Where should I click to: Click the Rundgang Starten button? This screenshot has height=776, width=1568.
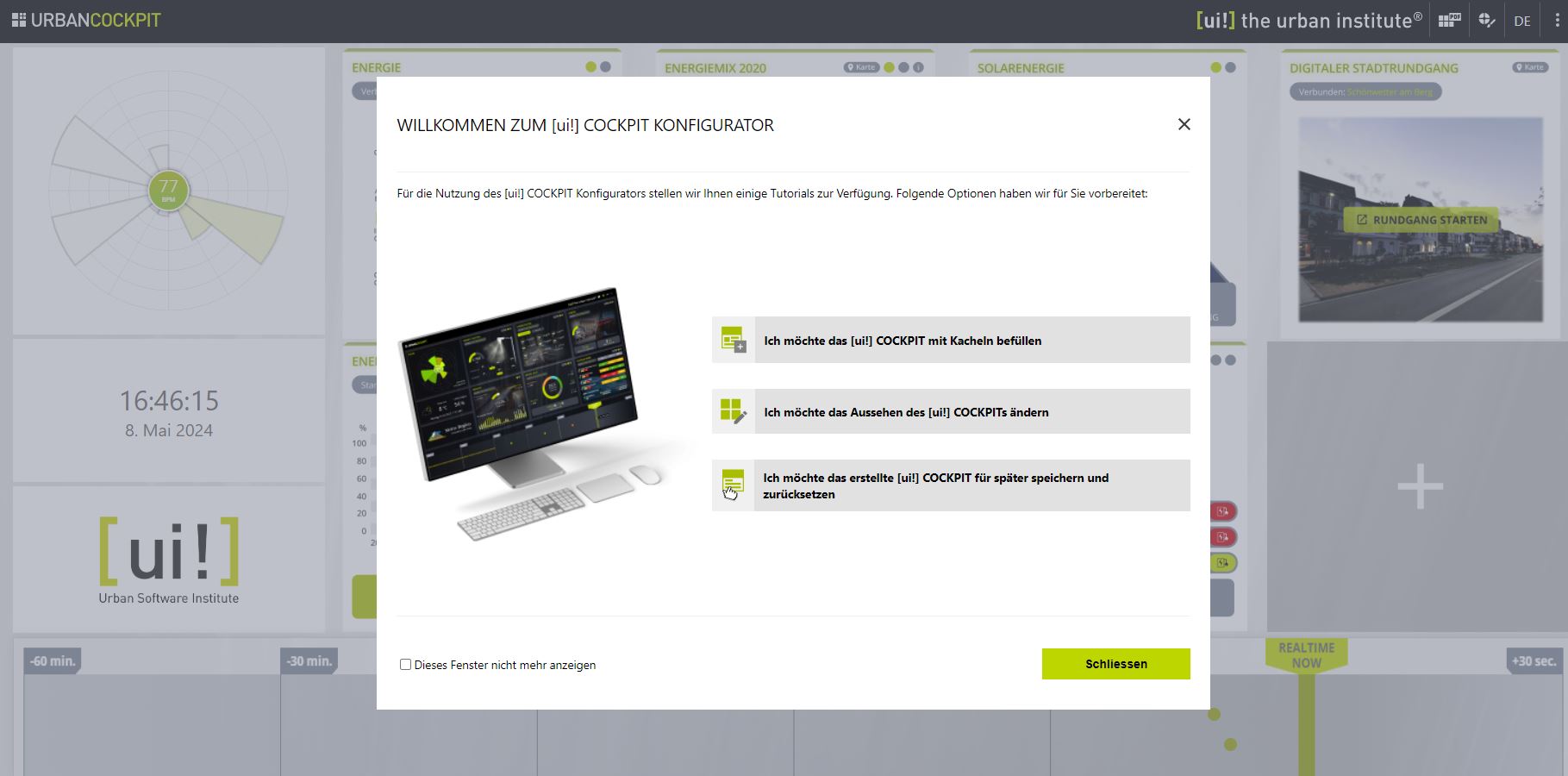[1421, 220]
